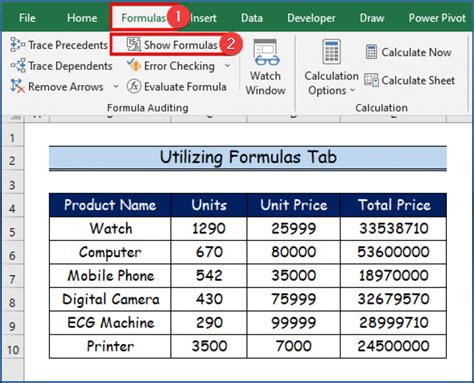Switch to the Power Pivot tab
The height and width of the screenshot is (383, 474).
437,18
